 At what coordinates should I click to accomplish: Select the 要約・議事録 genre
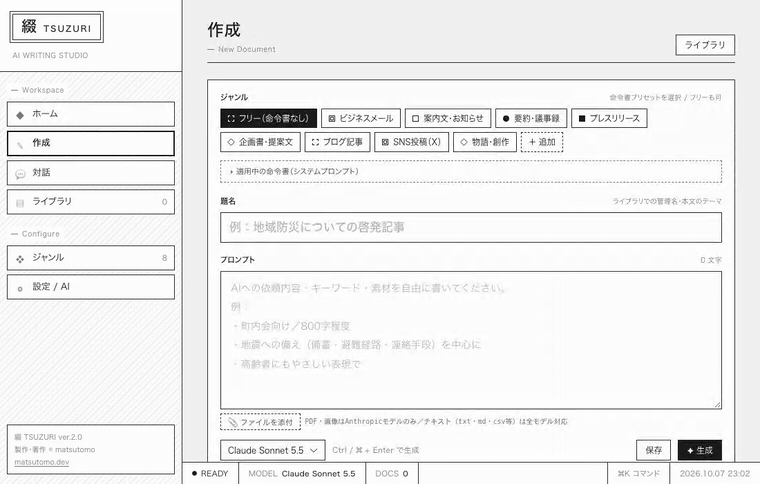point(531,118)
